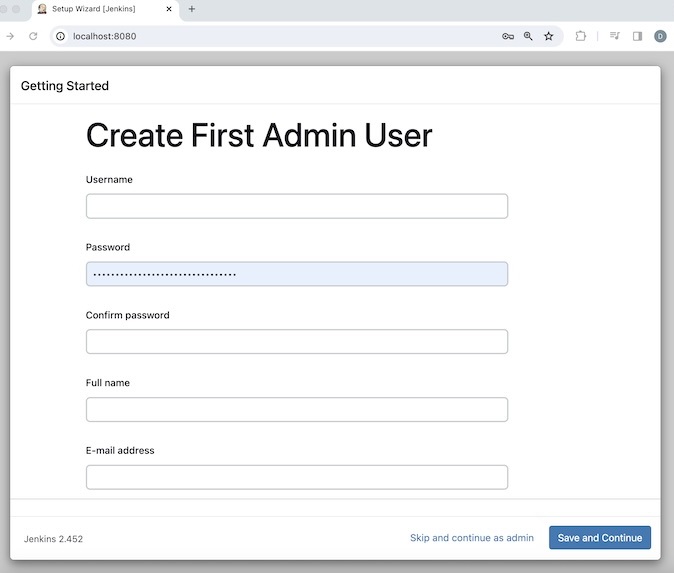
Task: Open the browser extensions puzzle icon
Action: (581, 36)
